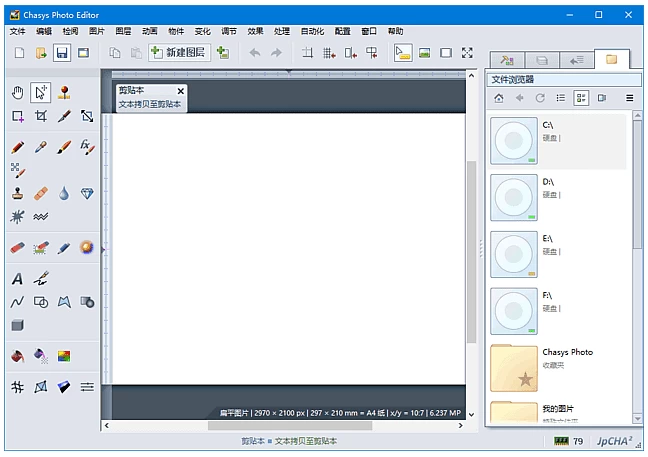Open the color gradient swatch tool
The height and width of the screenshot is (457, 648).
[x=64, y=356]
